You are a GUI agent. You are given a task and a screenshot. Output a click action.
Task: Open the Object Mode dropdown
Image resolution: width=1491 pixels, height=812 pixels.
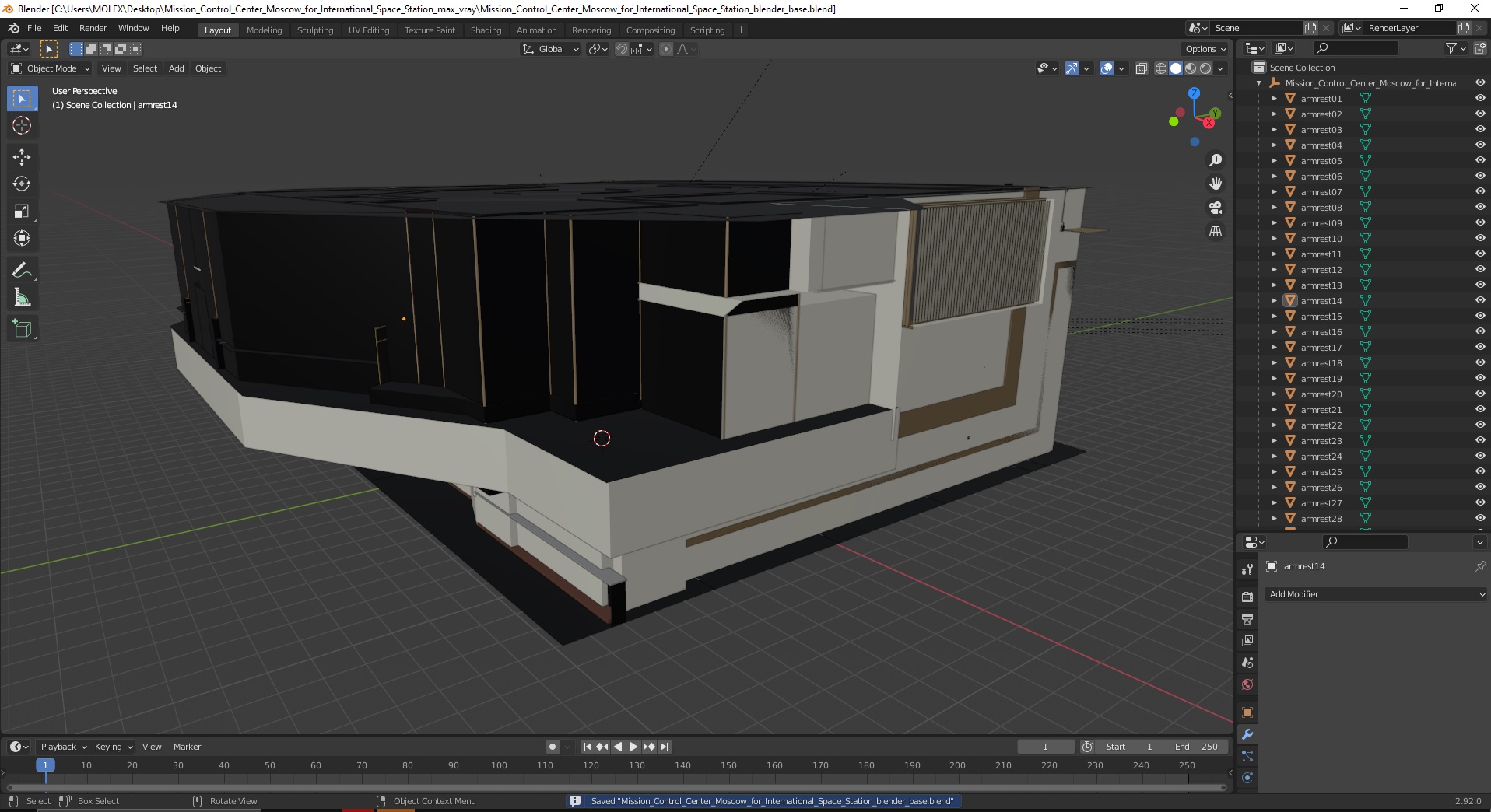[51, 68]
